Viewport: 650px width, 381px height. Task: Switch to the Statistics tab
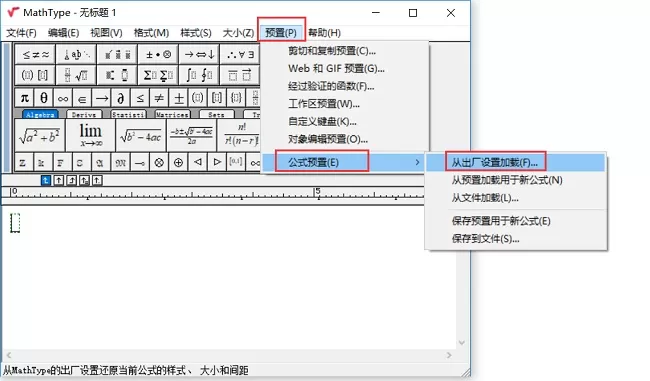[x=128, y=114]
